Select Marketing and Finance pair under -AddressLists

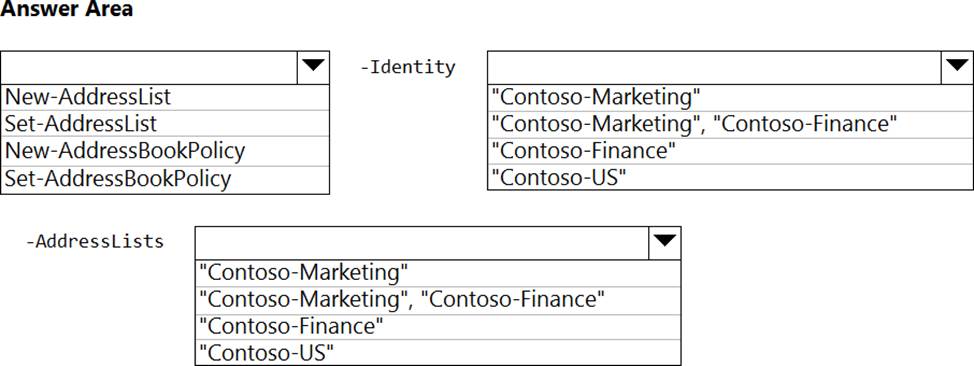point(438,300)
